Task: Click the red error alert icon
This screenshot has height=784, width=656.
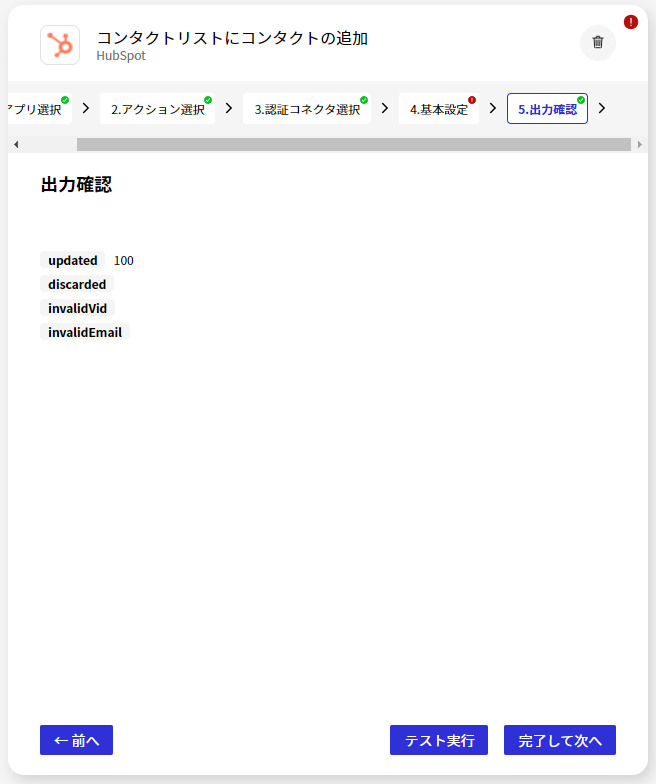Action: 630,22
